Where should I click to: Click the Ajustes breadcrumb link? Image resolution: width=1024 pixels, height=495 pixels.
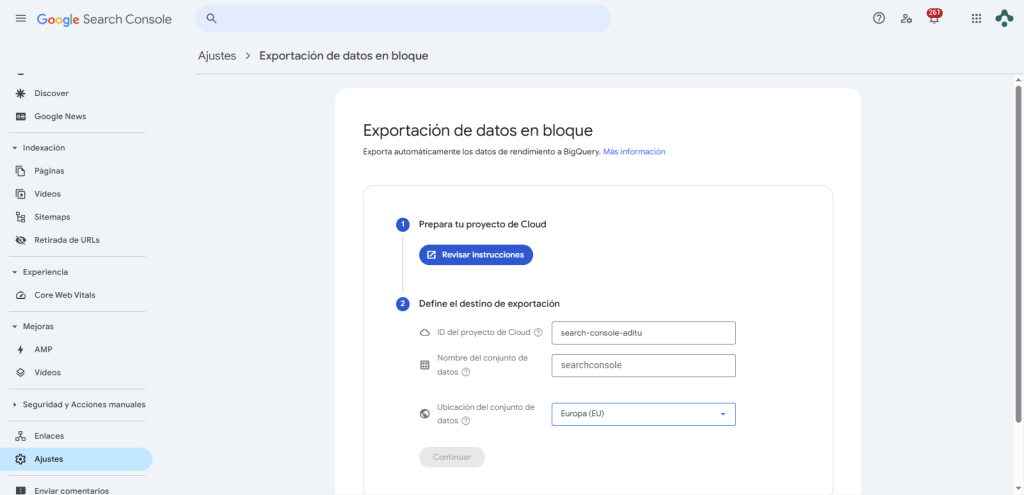tap(217, 56)
